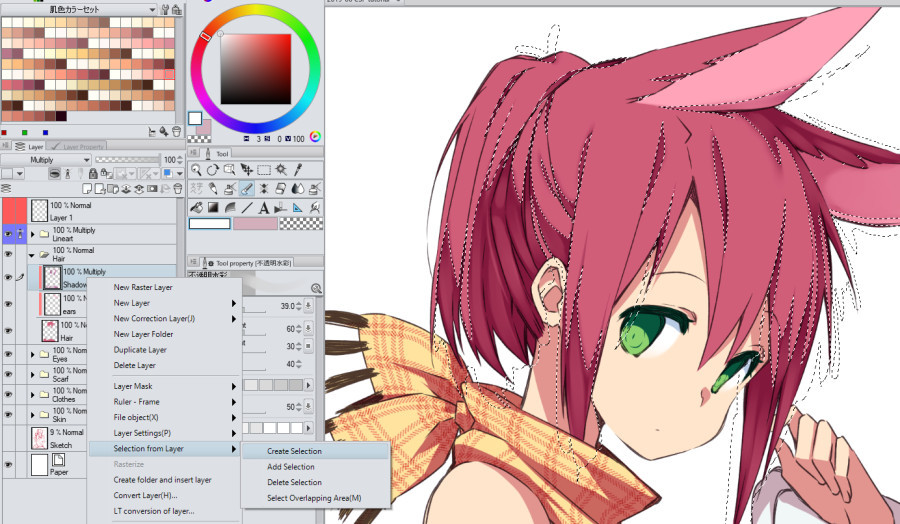Select the white main drawing color swatch
Image resolution: width=900 pixels, height=524 pixels.
pos(210,223)
